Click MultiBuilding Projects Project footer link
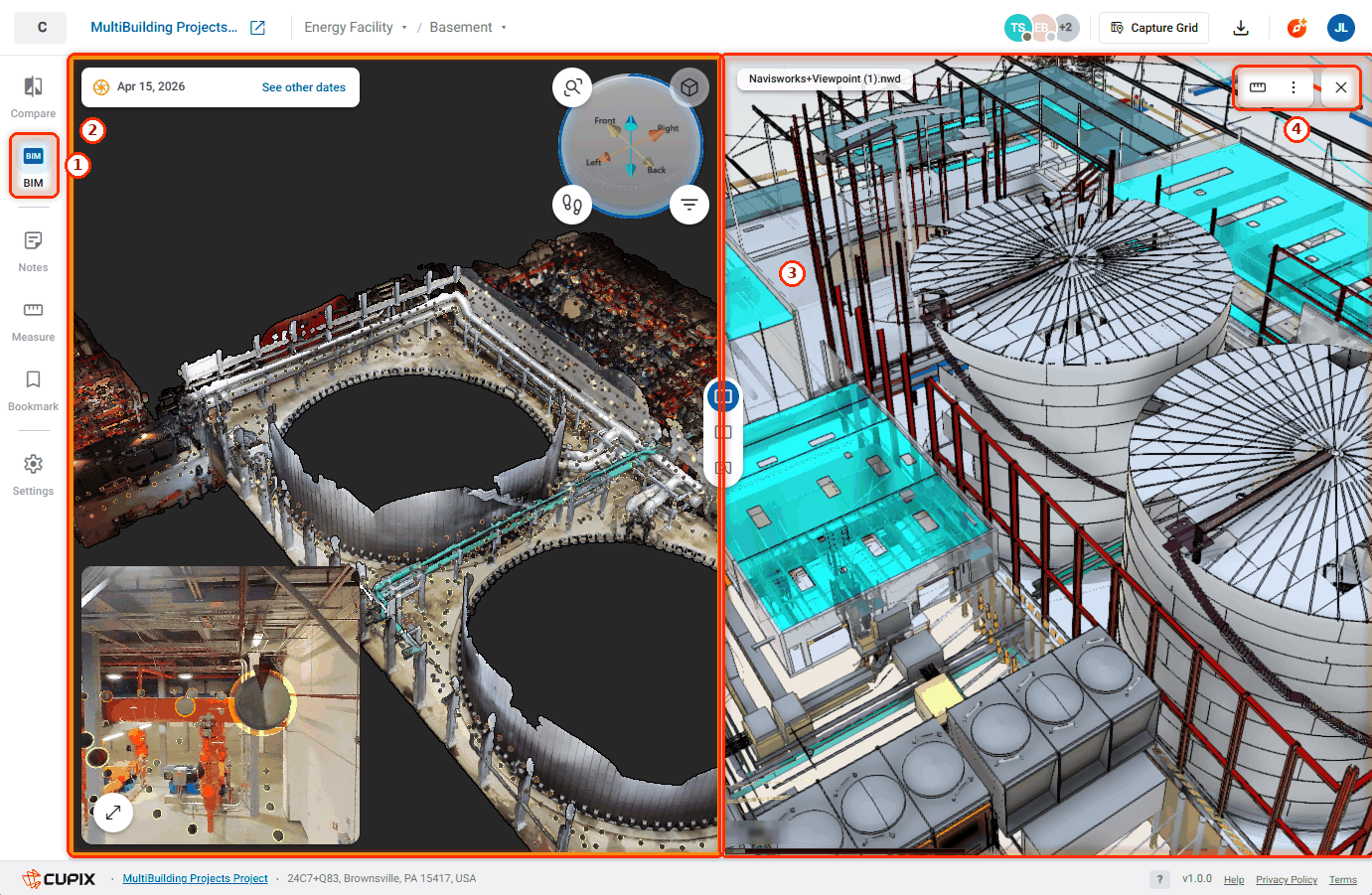 point(196,879)
